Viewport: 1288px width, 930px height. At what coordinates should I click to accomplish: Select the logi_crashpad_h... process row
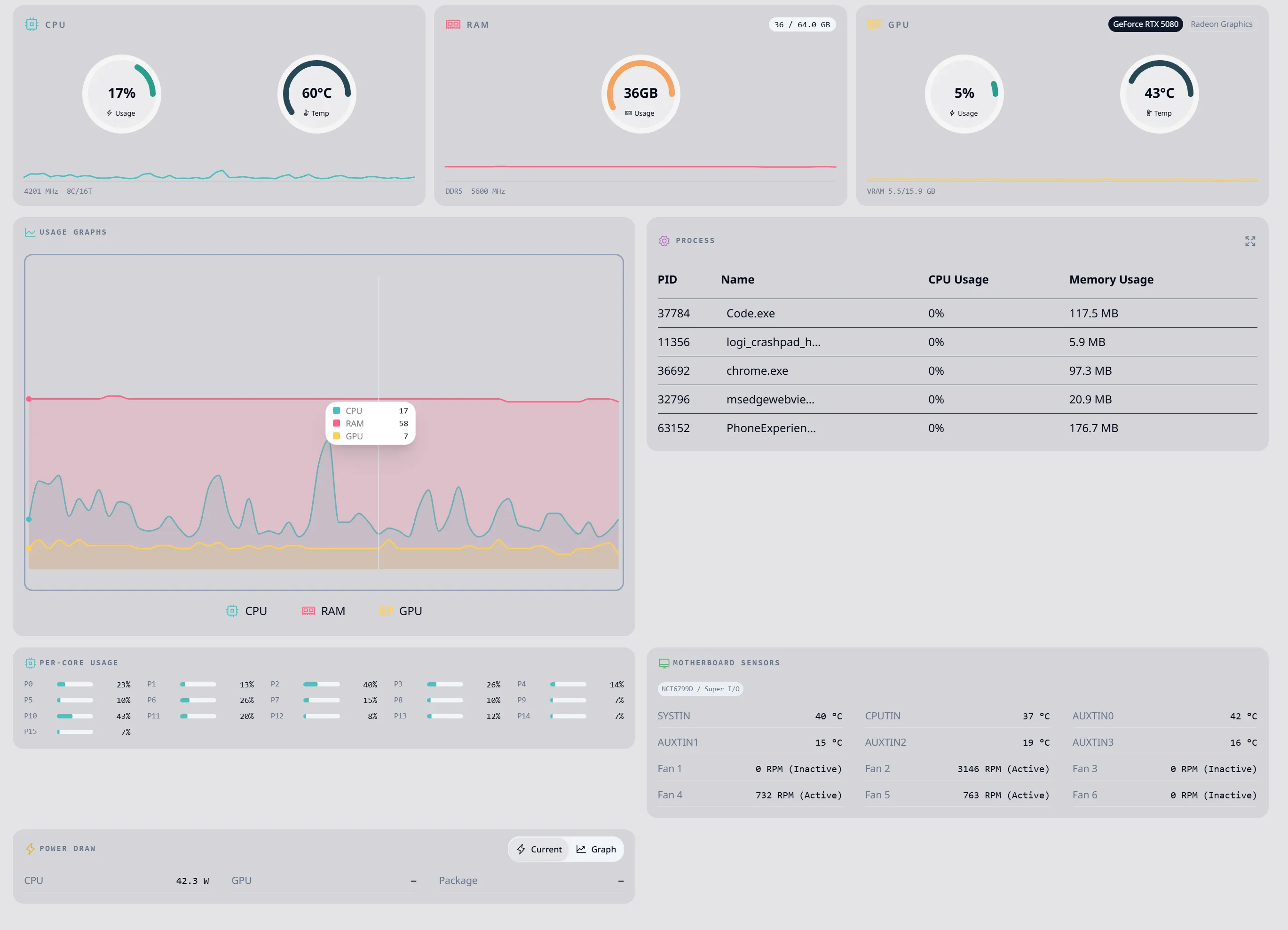pos(957,342)
